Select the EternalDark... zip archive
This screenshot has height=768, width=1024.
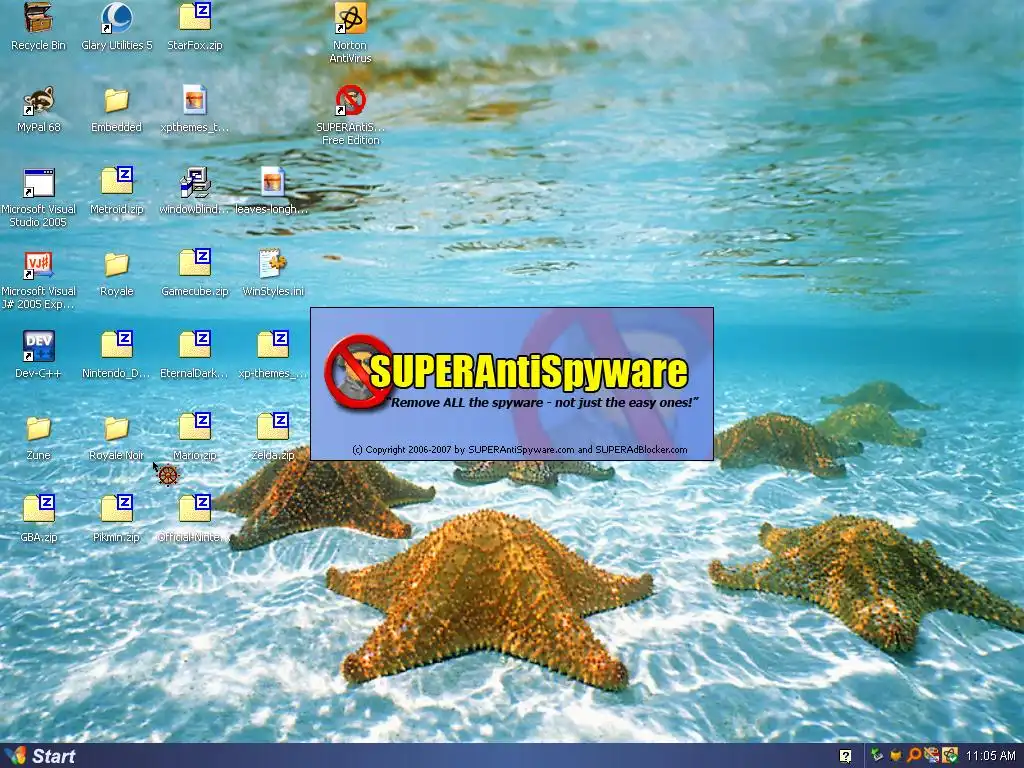[195, 355]
